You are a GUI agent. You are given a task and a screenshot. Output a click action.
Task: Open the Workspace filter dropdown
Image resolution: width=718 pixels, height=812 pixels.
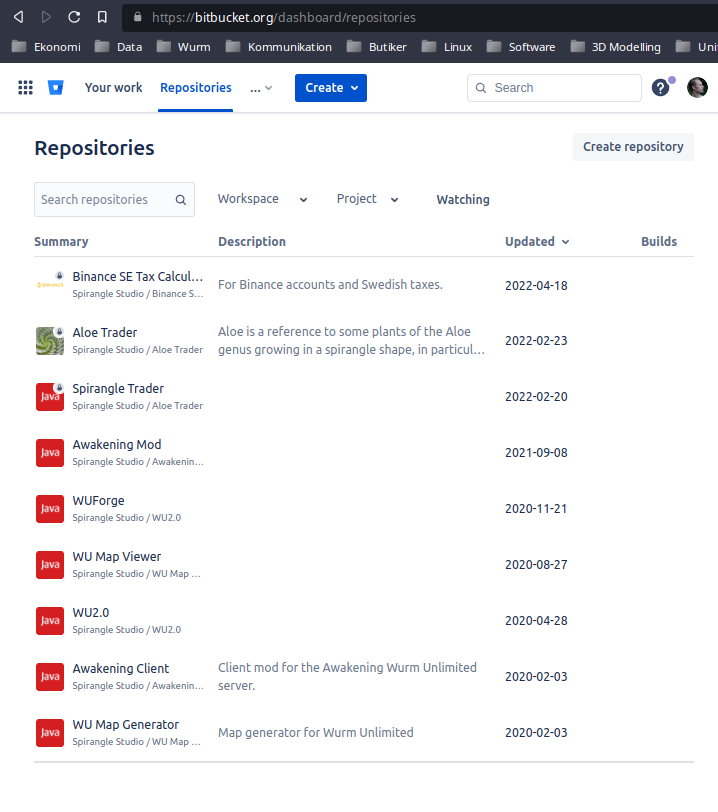pos(263,199)
